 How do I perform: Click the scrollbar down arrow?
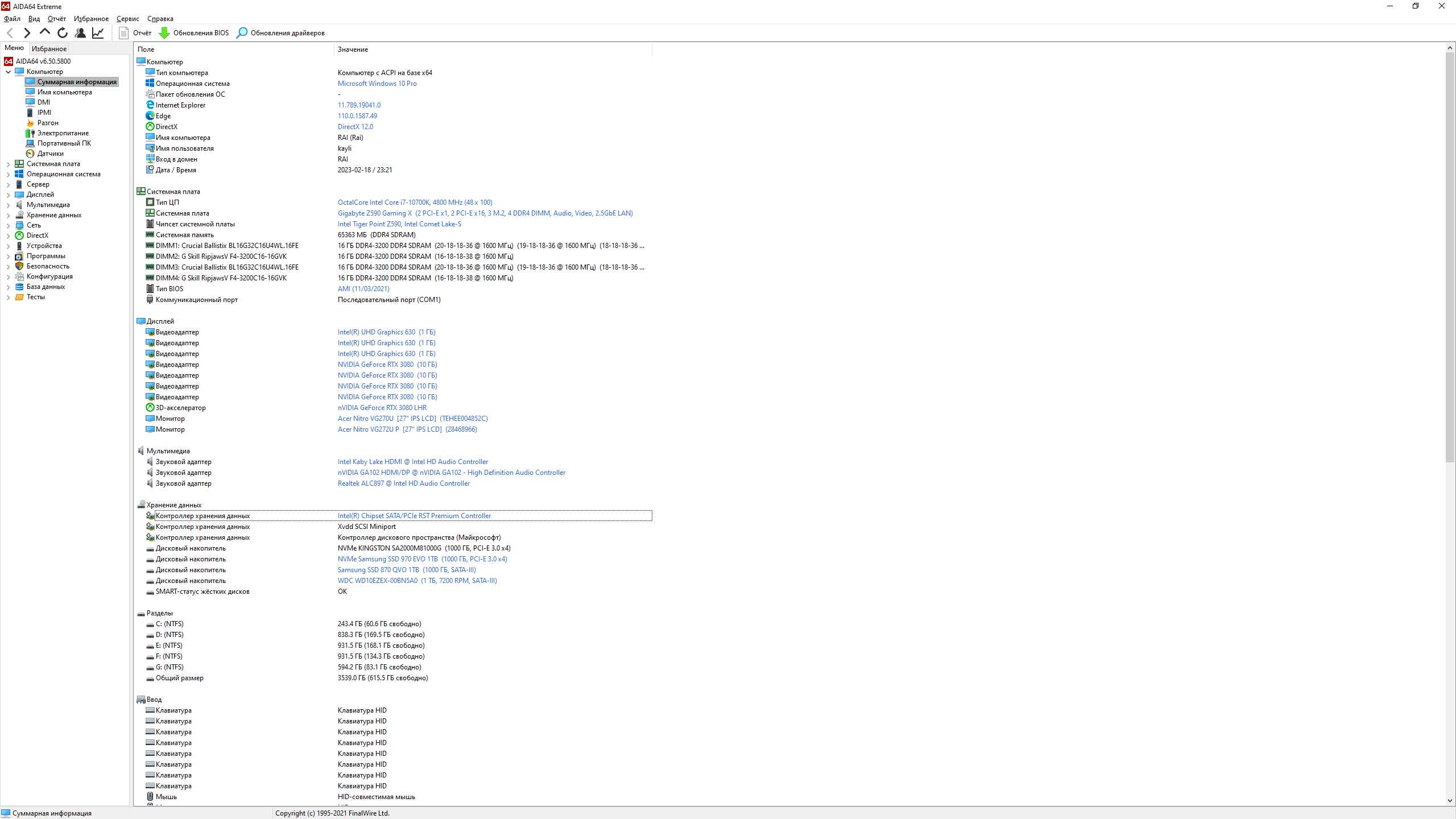tap(1450, 801)
